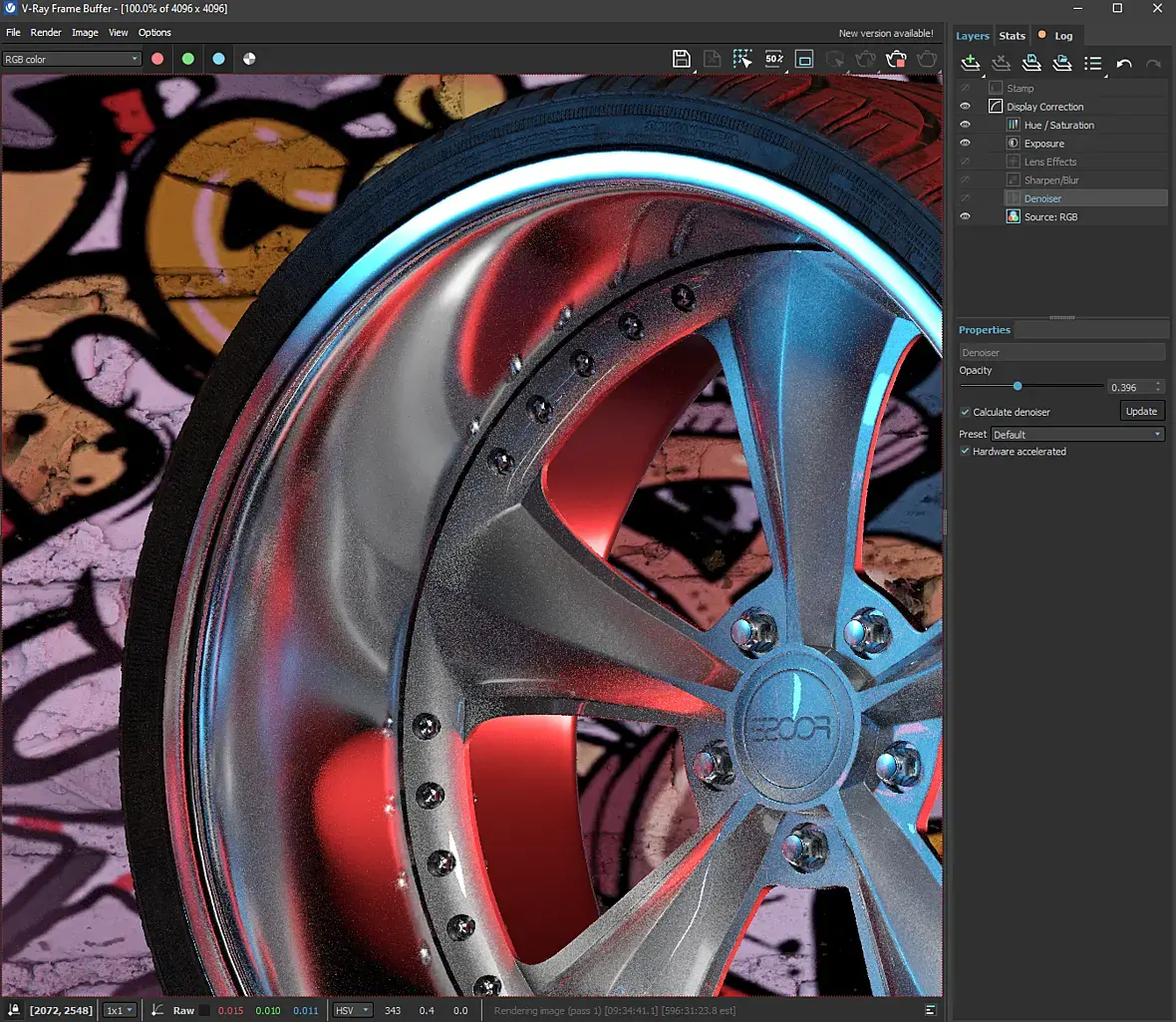1176x1022 pixels.
Task: Switch to the Stats tab
Action: coord(1012,35)
